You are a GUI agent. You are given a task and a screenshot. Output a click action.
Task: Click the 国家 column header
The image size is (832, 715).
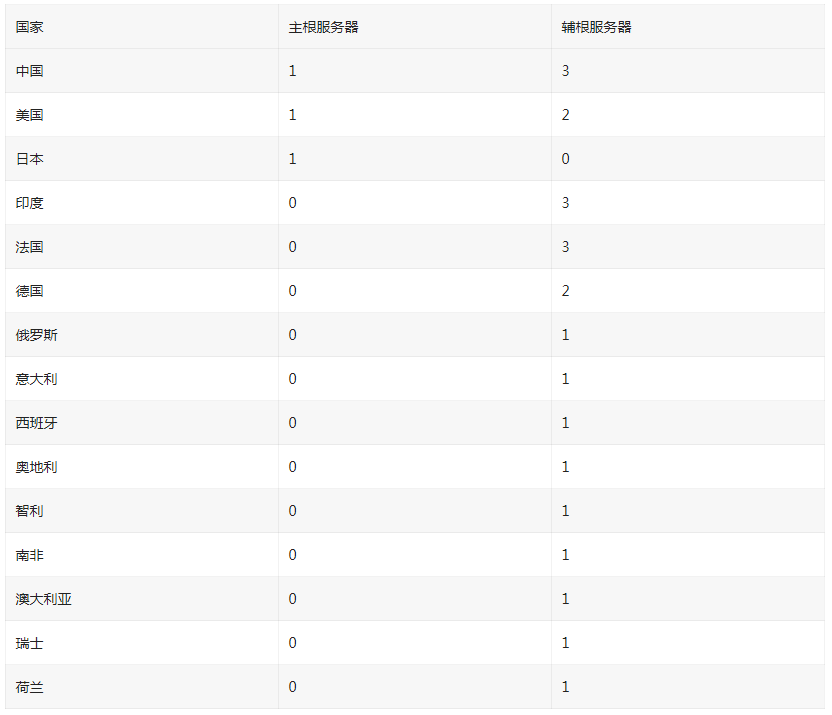pyautogui.click(x=30, y=27)
